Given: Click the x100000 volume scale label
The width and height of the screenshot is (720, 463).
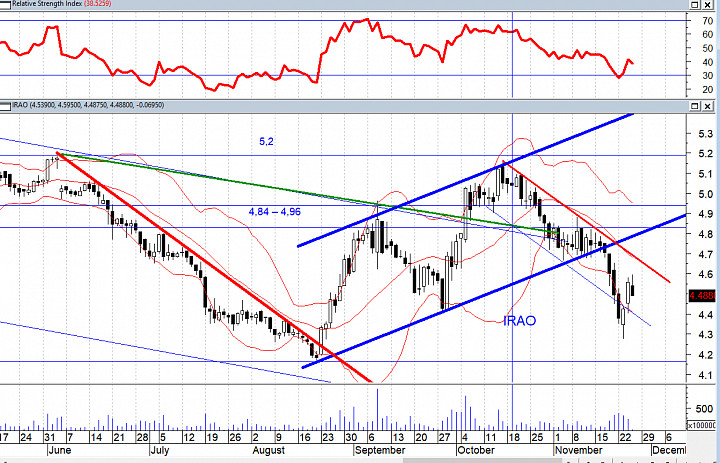Looking at the screenshot, I should (x=702, y=426).
